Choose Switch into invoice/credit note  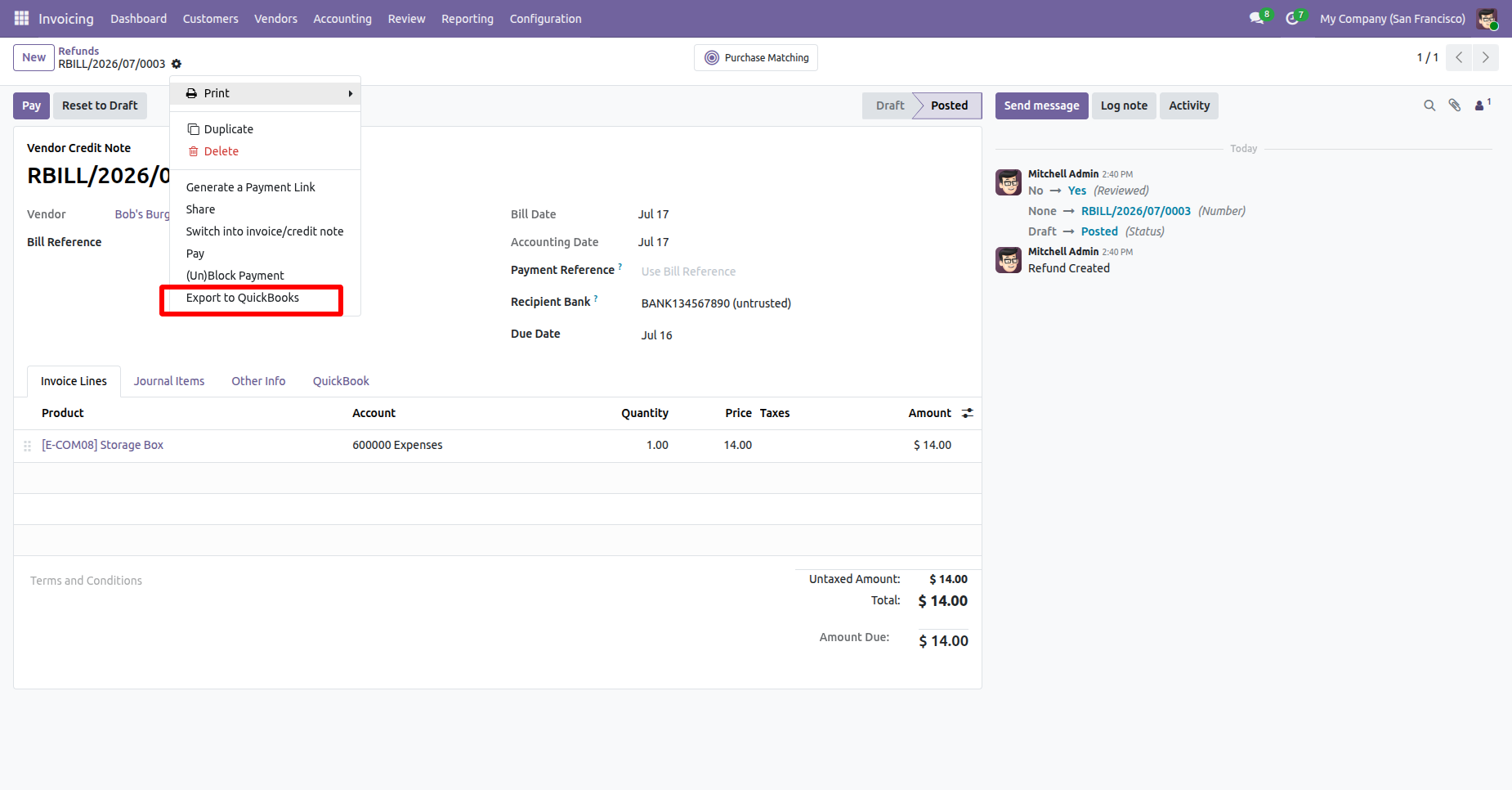tap(265, 231)
